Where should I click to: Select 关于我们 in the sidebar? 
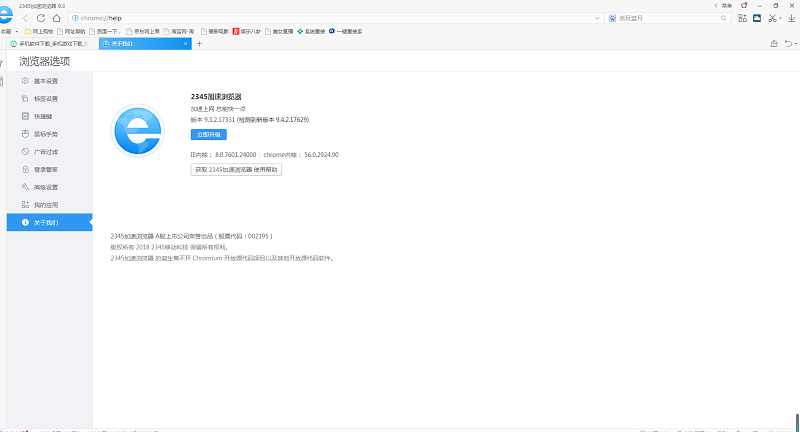49,222
